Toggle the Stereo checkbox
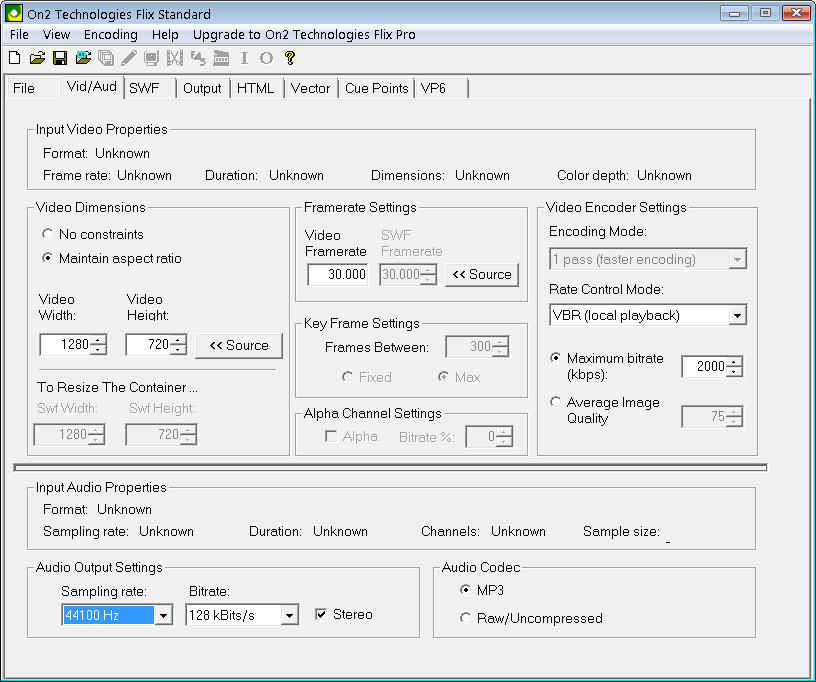Image resolution: width=816 pixels, height=682 pixels. [322, 615]
